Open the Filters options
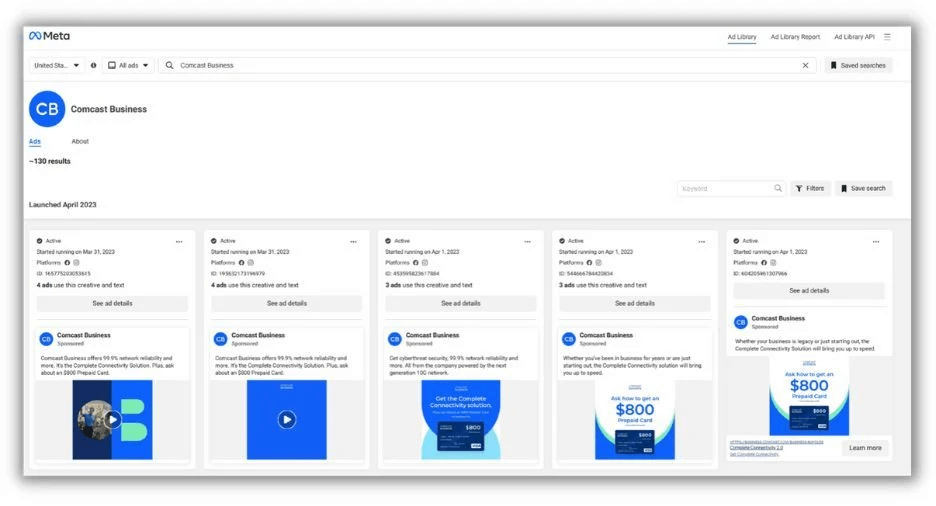 click(x=810, y=188)
